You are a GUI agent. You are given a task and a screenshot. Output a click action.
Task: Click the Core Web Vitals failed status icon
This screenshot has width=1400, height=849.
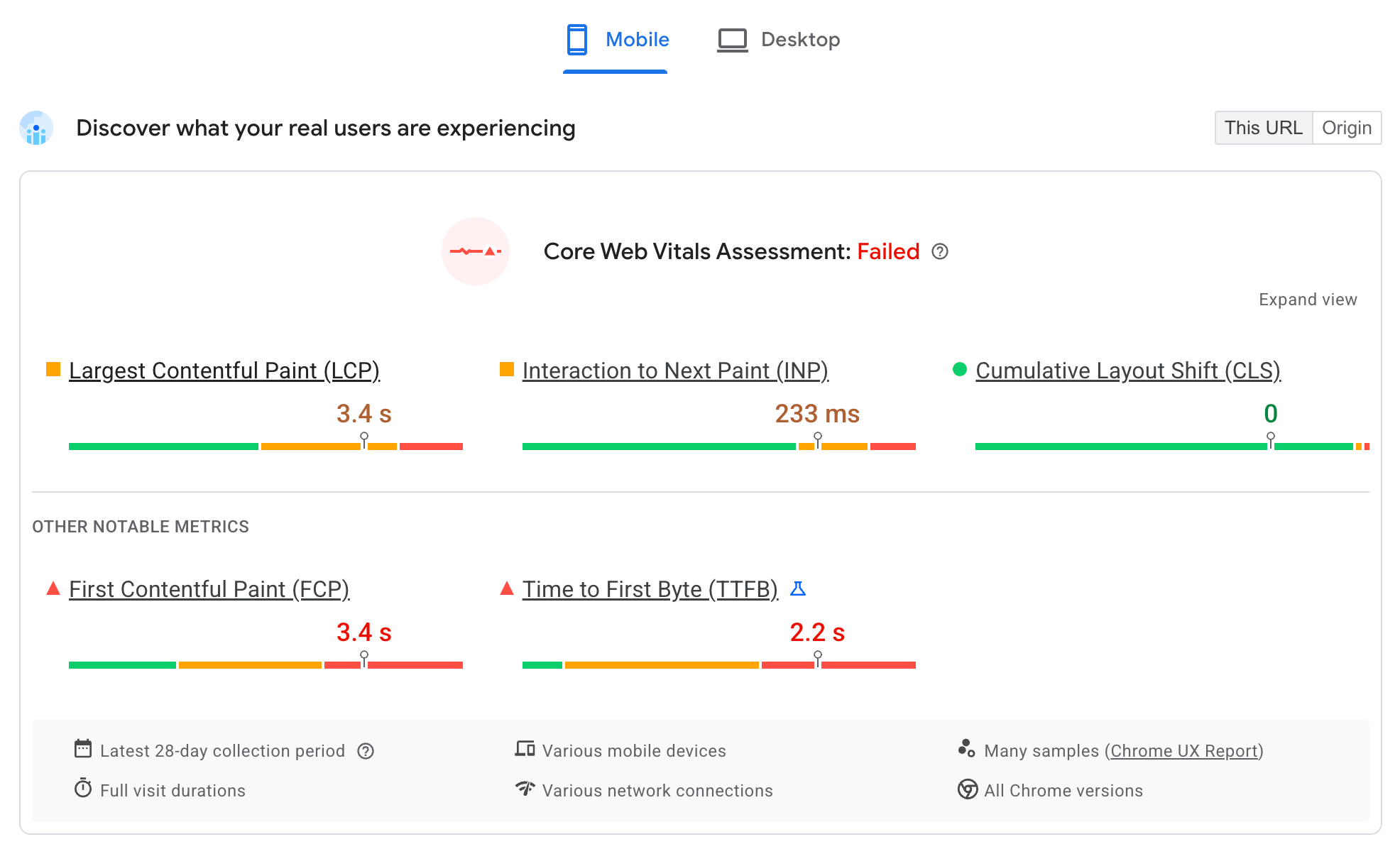tap(478, 252)
